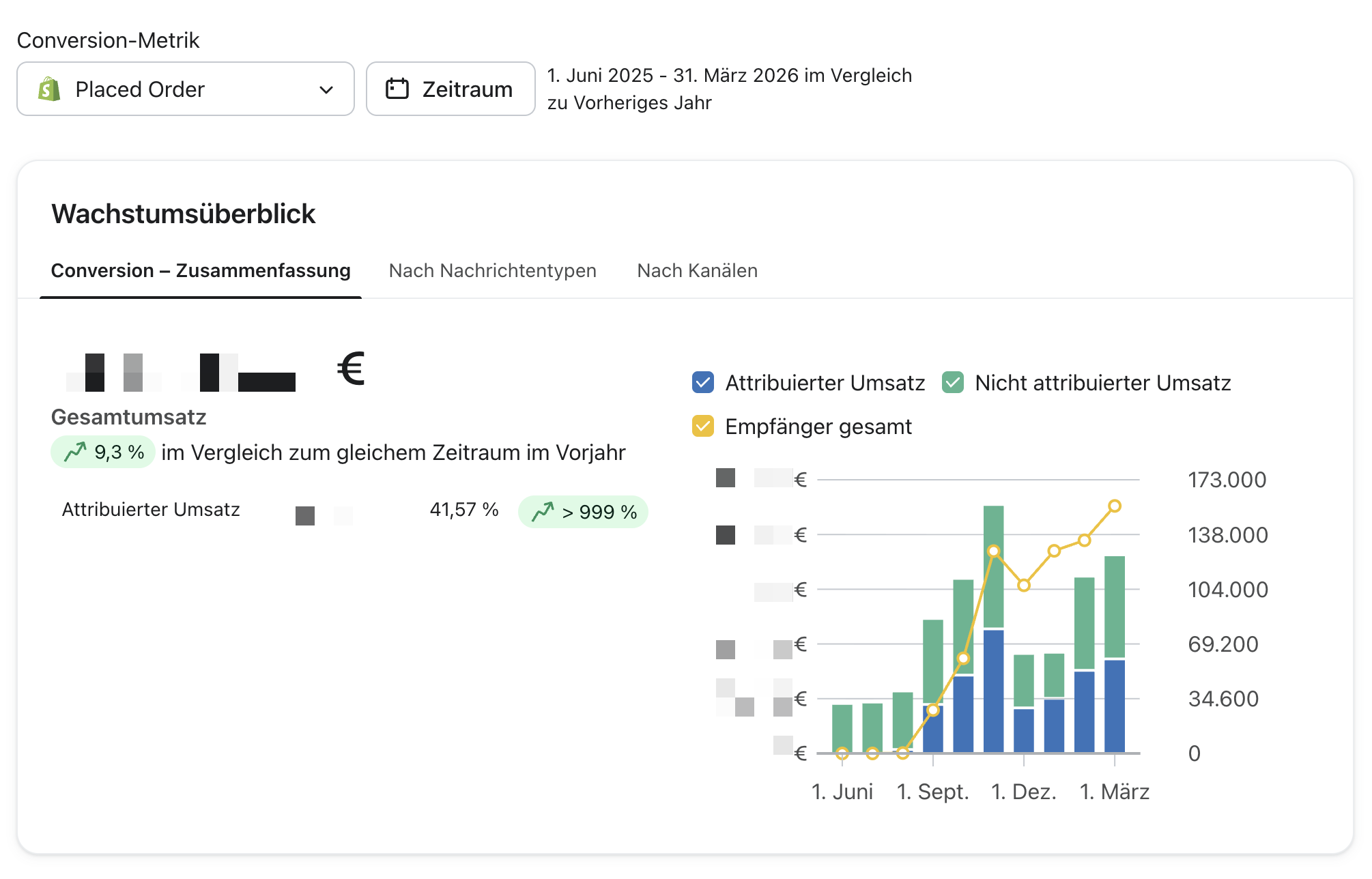Open the Placed Order conversion metric dropdown
The image size is (1372, 879).
[185, 89]
